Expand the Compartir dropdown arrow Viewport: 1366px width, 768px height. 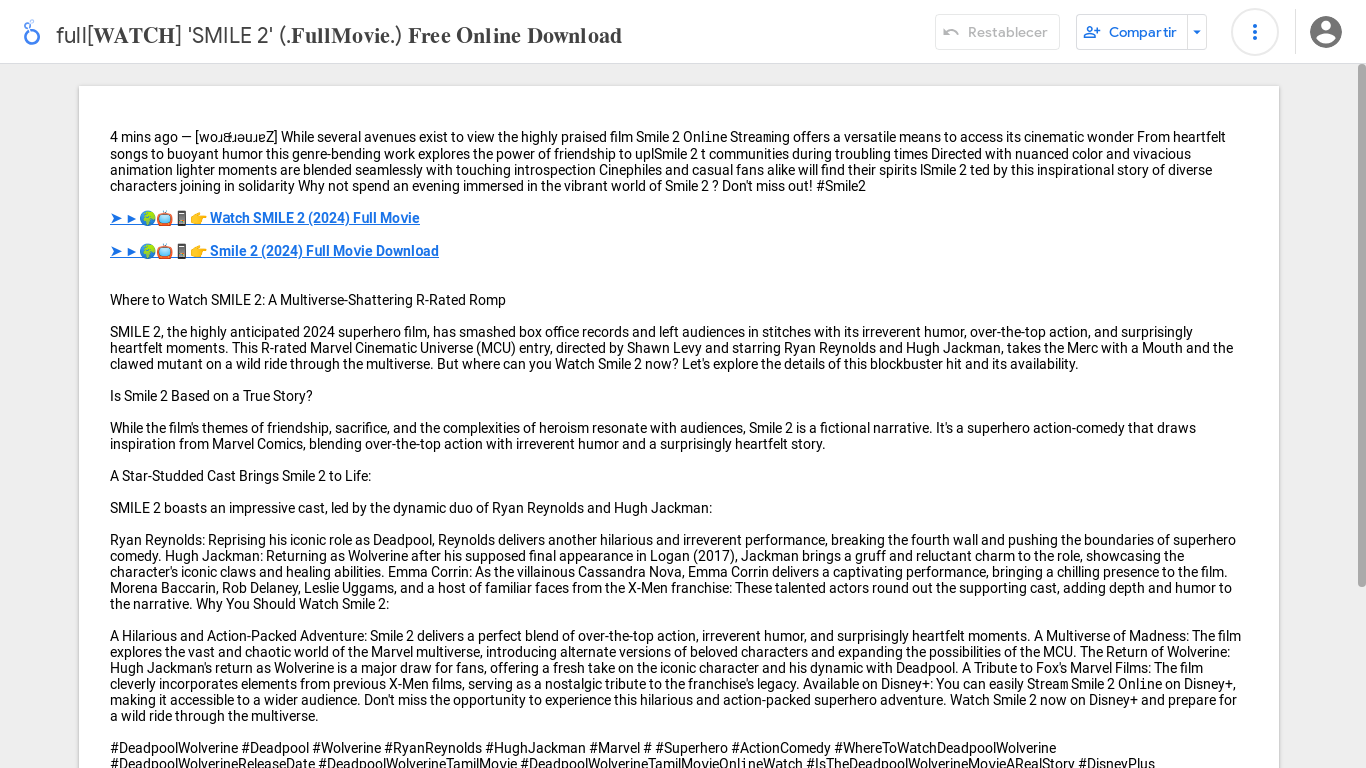point(1197,32)
